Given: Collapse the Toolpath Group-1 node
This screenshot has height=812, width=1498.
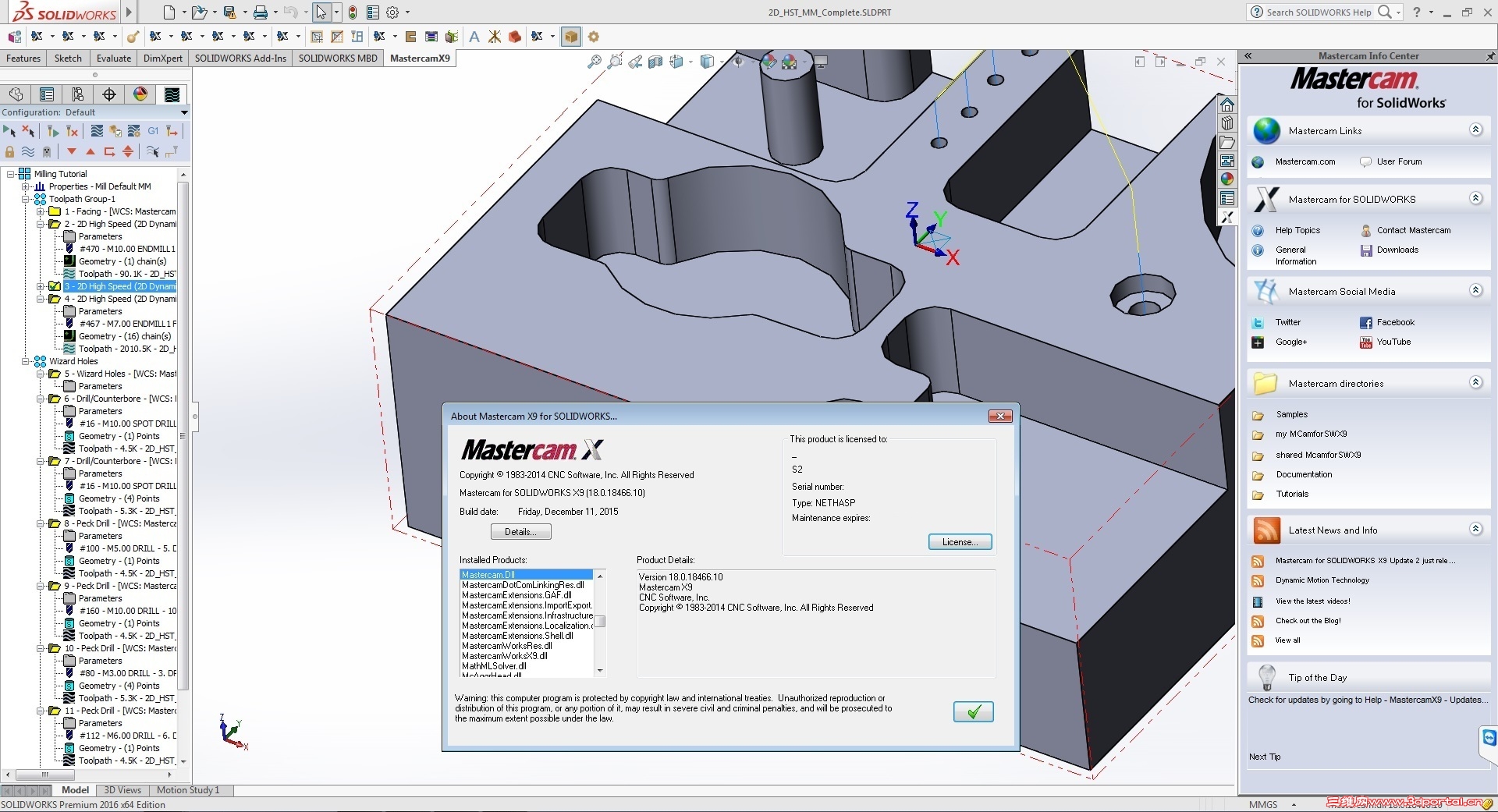Looking at the screenshot, I should tap(26, 199).
